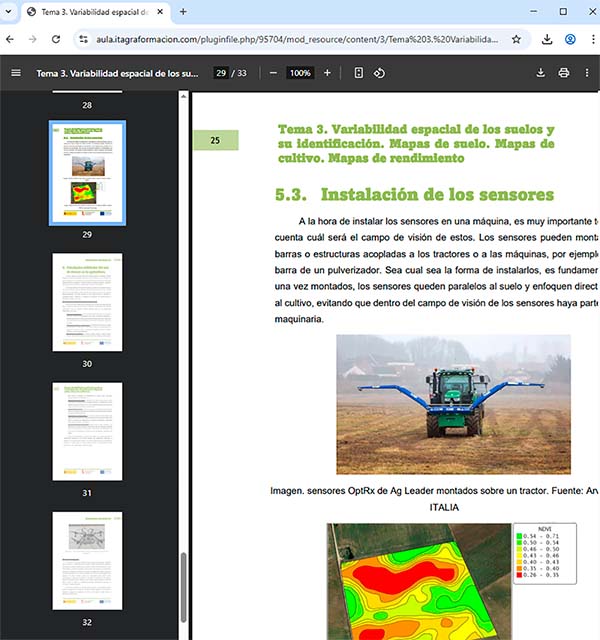The height and width of the screenshot is (640, 600).
Task: Open the Chrome downloads icon
Action: (x=547, y=39)
